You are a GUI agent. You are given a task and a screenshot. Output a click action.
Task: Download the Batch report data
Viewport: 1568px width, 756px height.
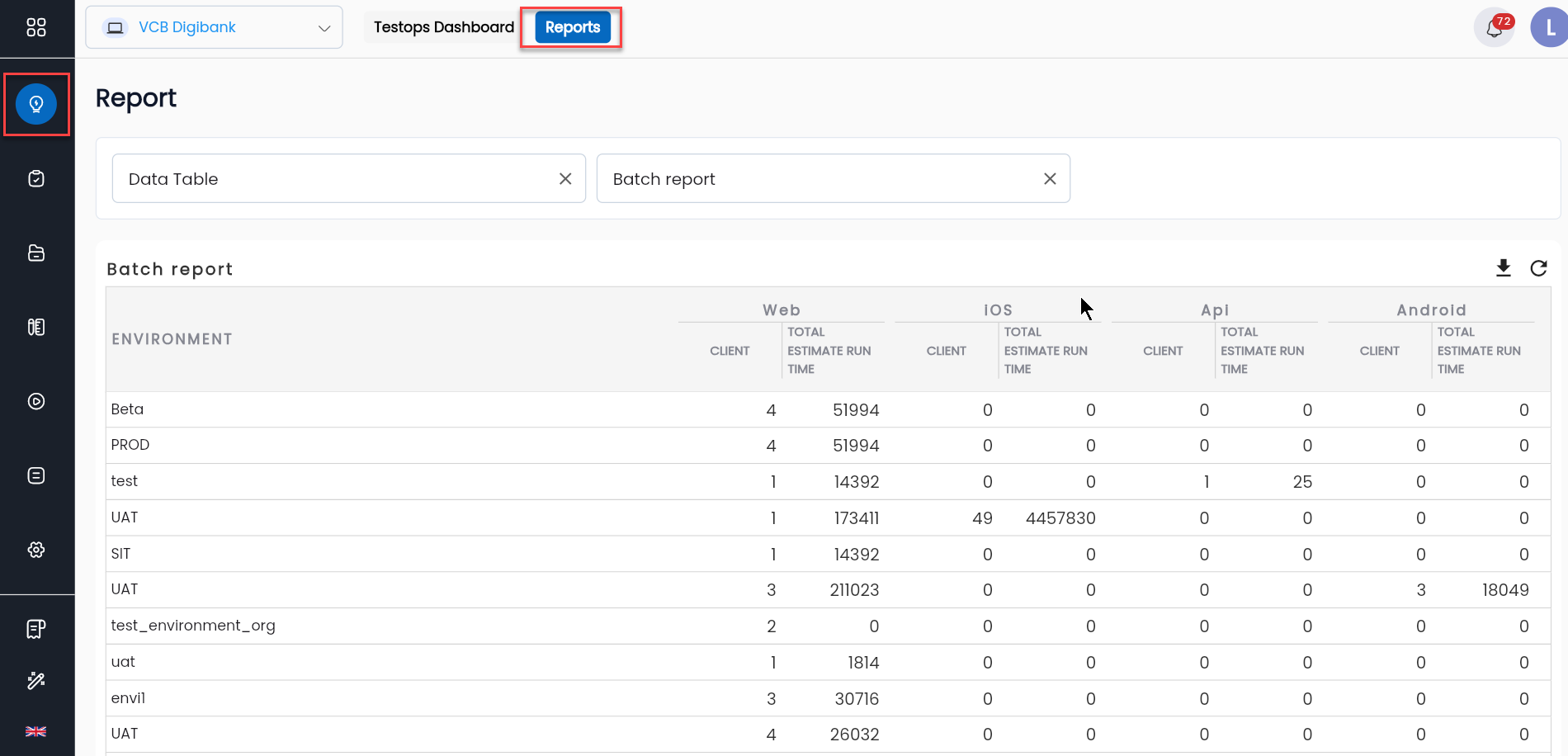coord(1503,268)
